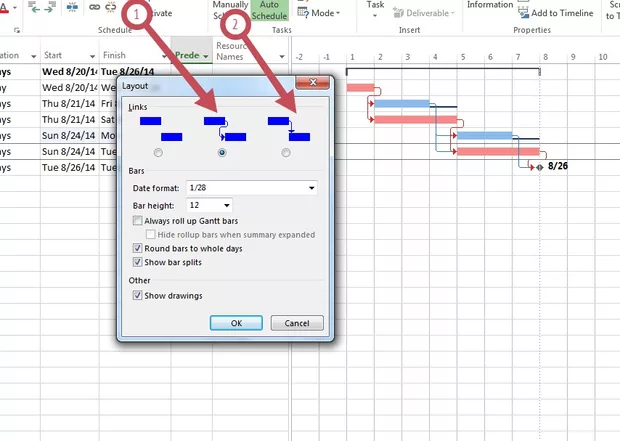Image resolution: width=620 pixels, height=441 pixels.
Task: Click the Mode icon in Tasks group
Action: coord(303,13)
